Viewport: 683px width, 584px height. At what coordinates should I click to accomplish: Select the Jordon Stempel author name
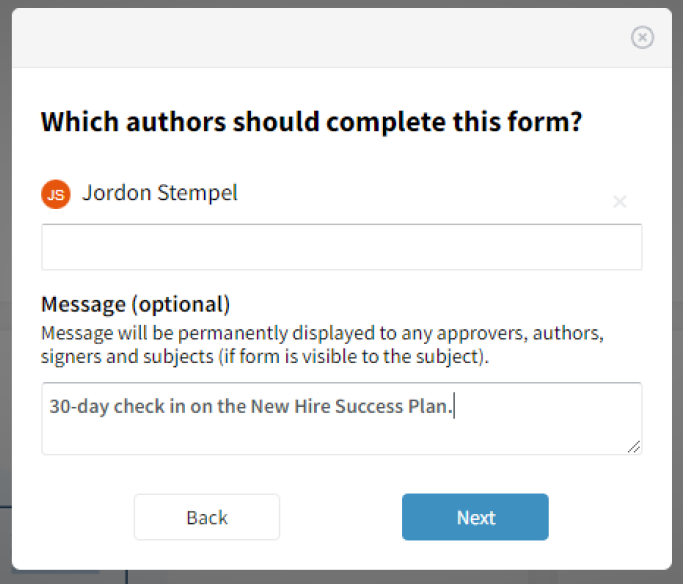click(x=160, y=193)
